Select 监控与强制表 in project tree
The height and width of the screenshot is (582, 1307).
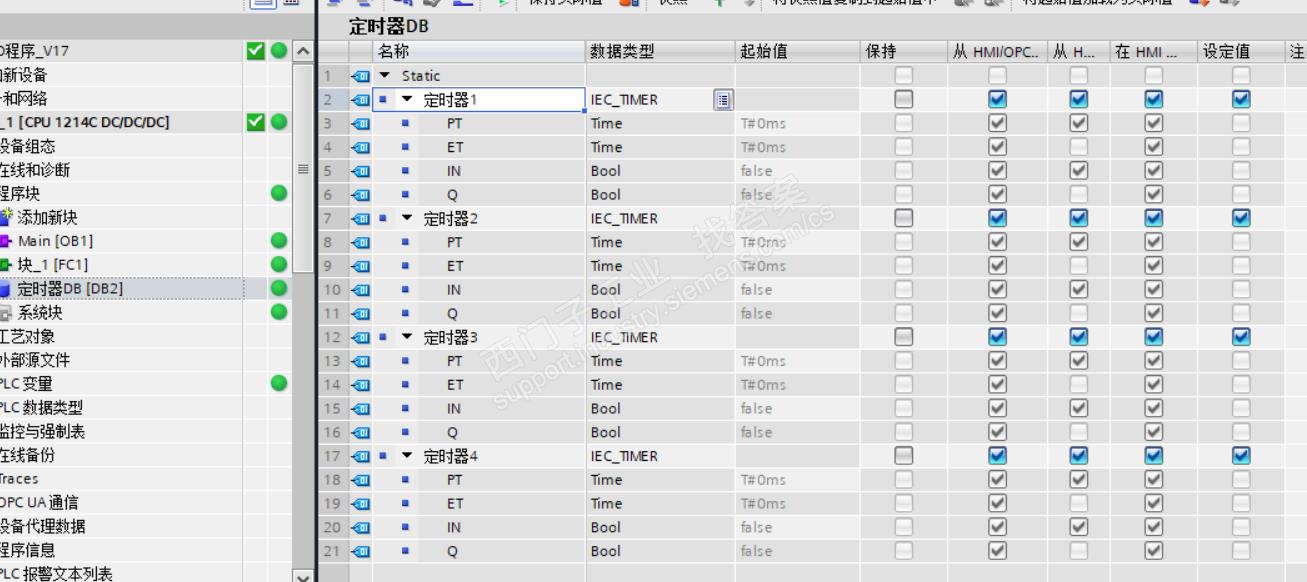click(x=42, y=431)
